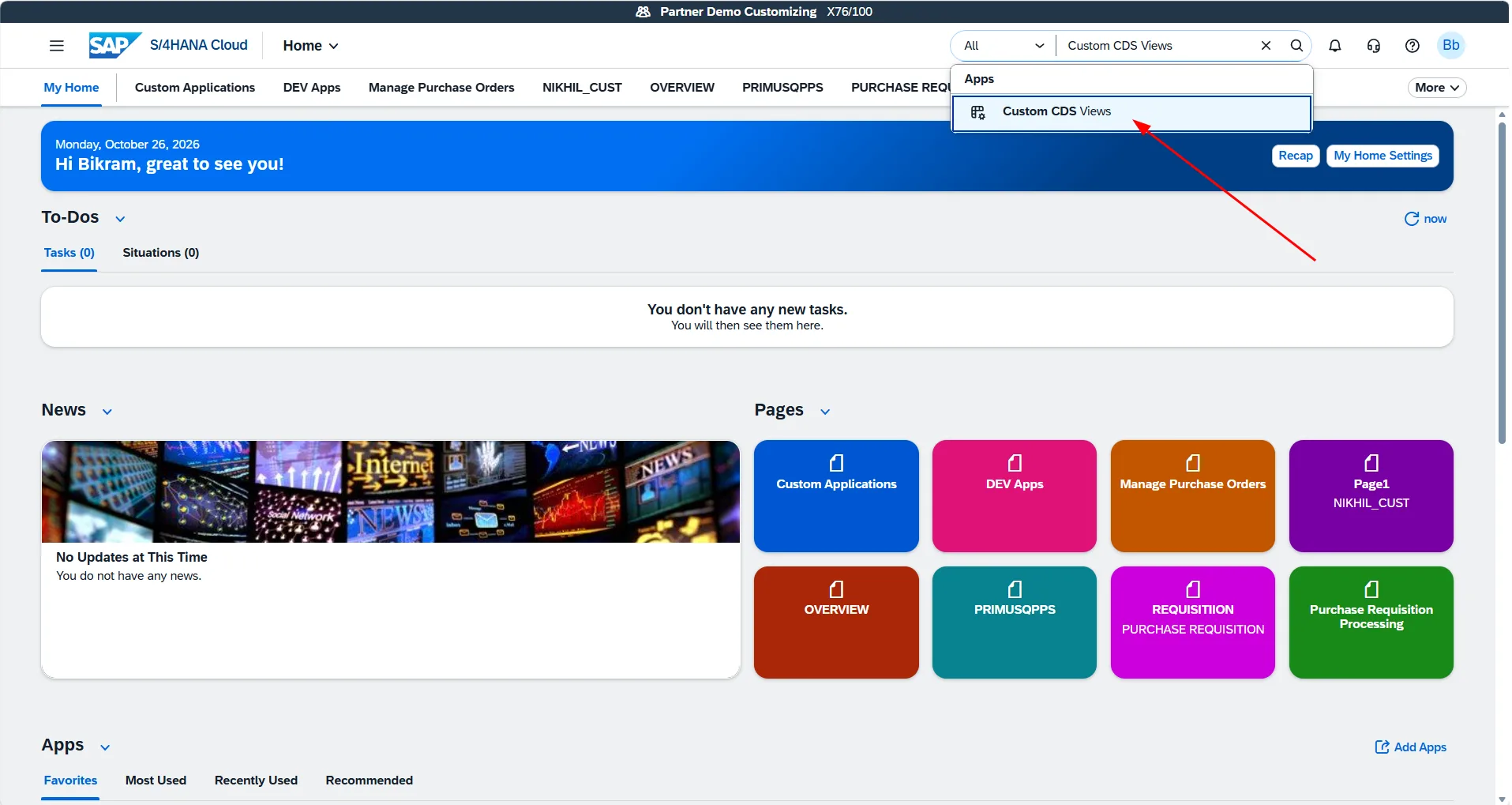Open the REQUISITIION page tile
The height and width of the screenshot is (805, 1512).
(1193, 623)
